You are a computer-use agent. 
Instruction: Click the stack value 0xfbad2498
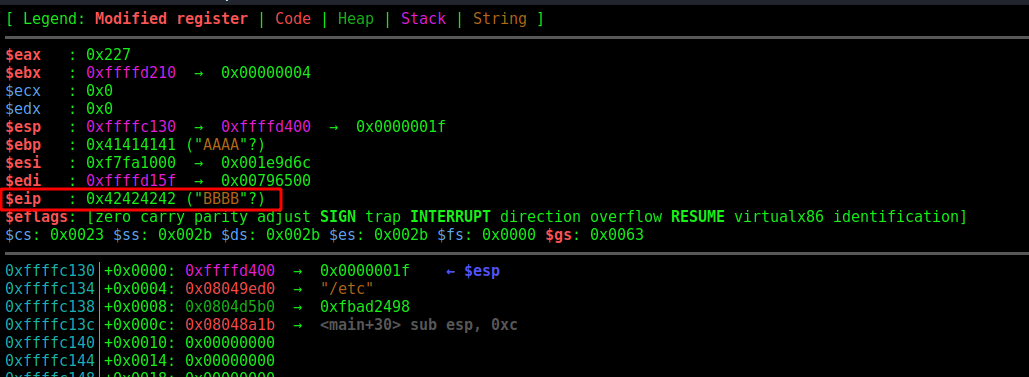365,306
